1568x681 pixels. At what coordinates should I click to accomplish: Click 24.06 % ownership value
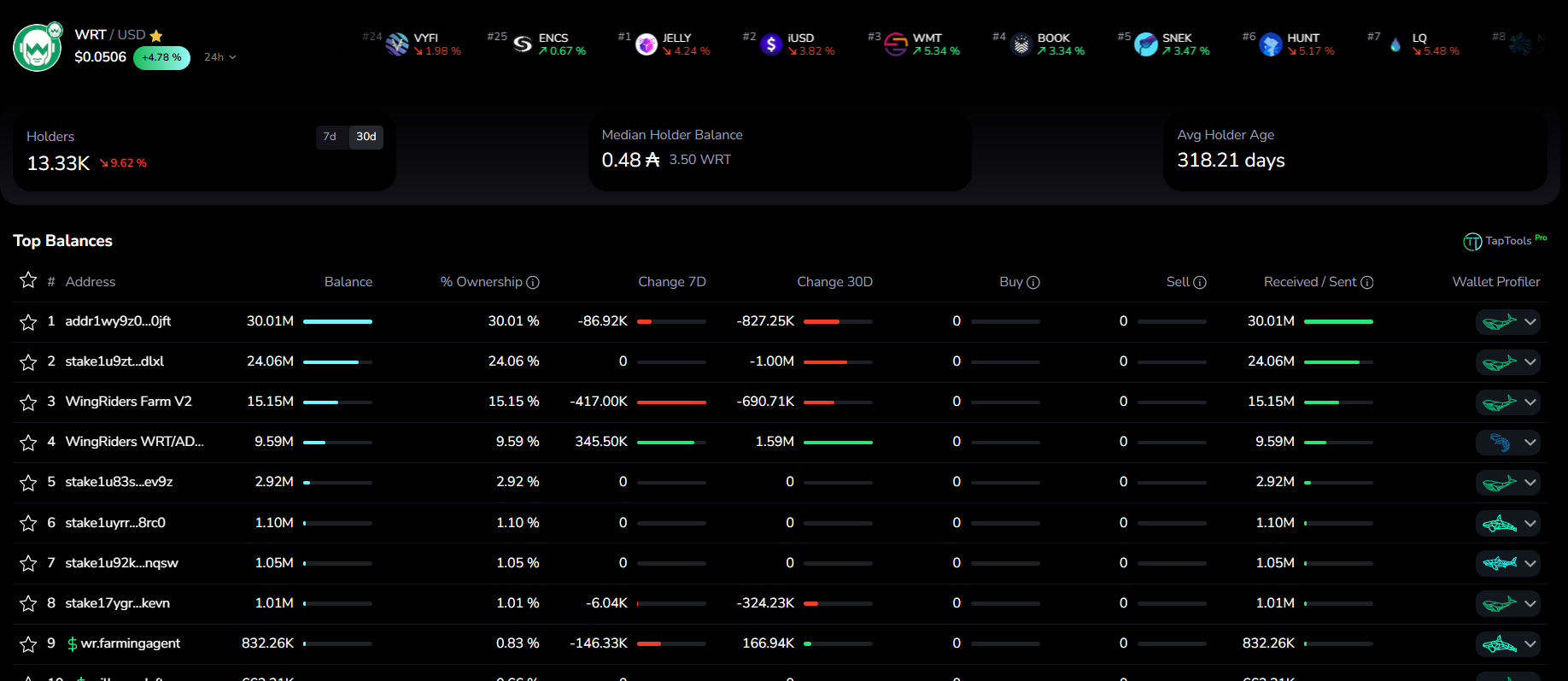point(513,361)
